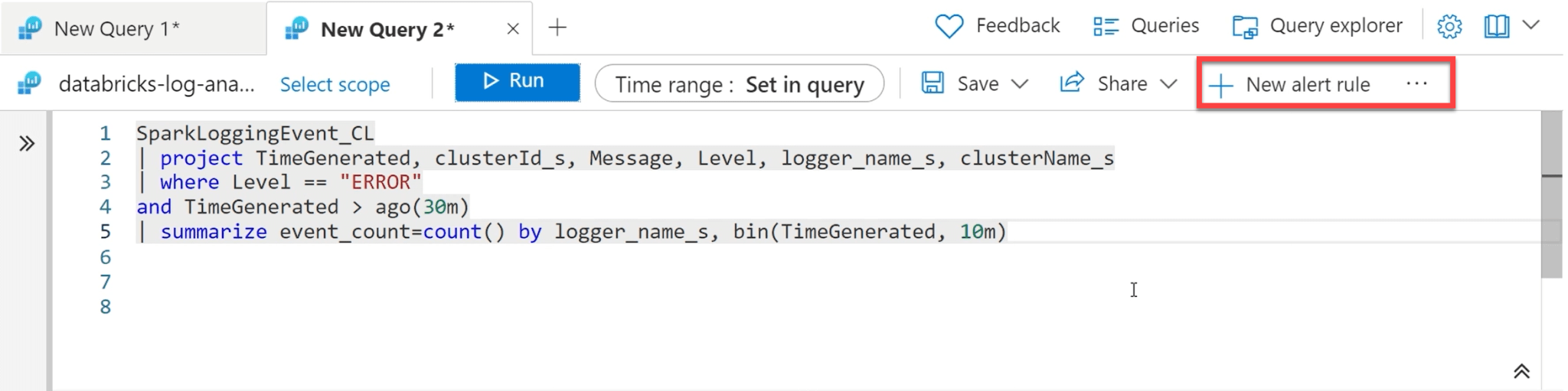This screenshot has height=391, width=1568.
Task: Open settings gear icon
Action: tap(1449, 27)
